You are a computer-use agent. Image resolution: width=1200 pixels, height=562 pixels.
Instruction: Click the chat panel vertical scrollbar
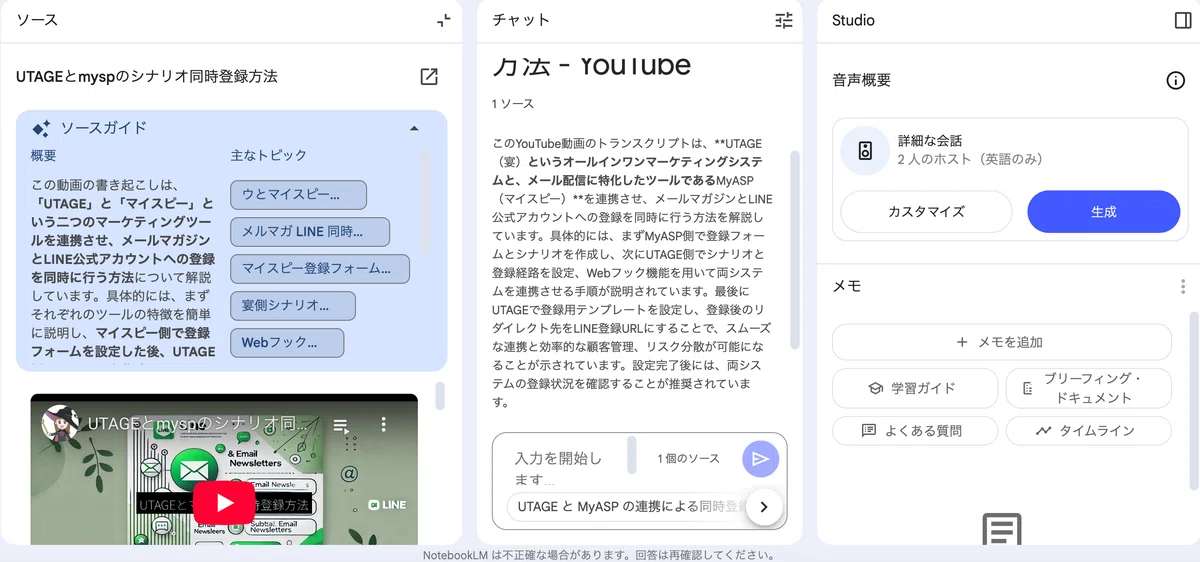[x=795, y=250]
